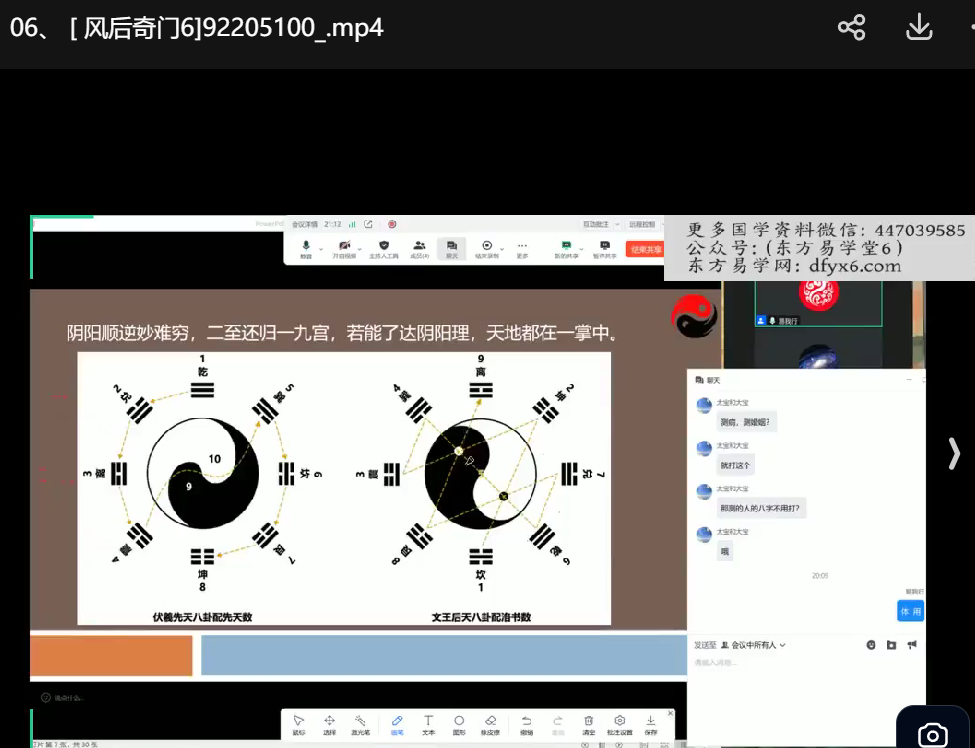Toggle the microphone mute (静音) button
This screenshot has height=748, width=975.
[x=306, y=248]
